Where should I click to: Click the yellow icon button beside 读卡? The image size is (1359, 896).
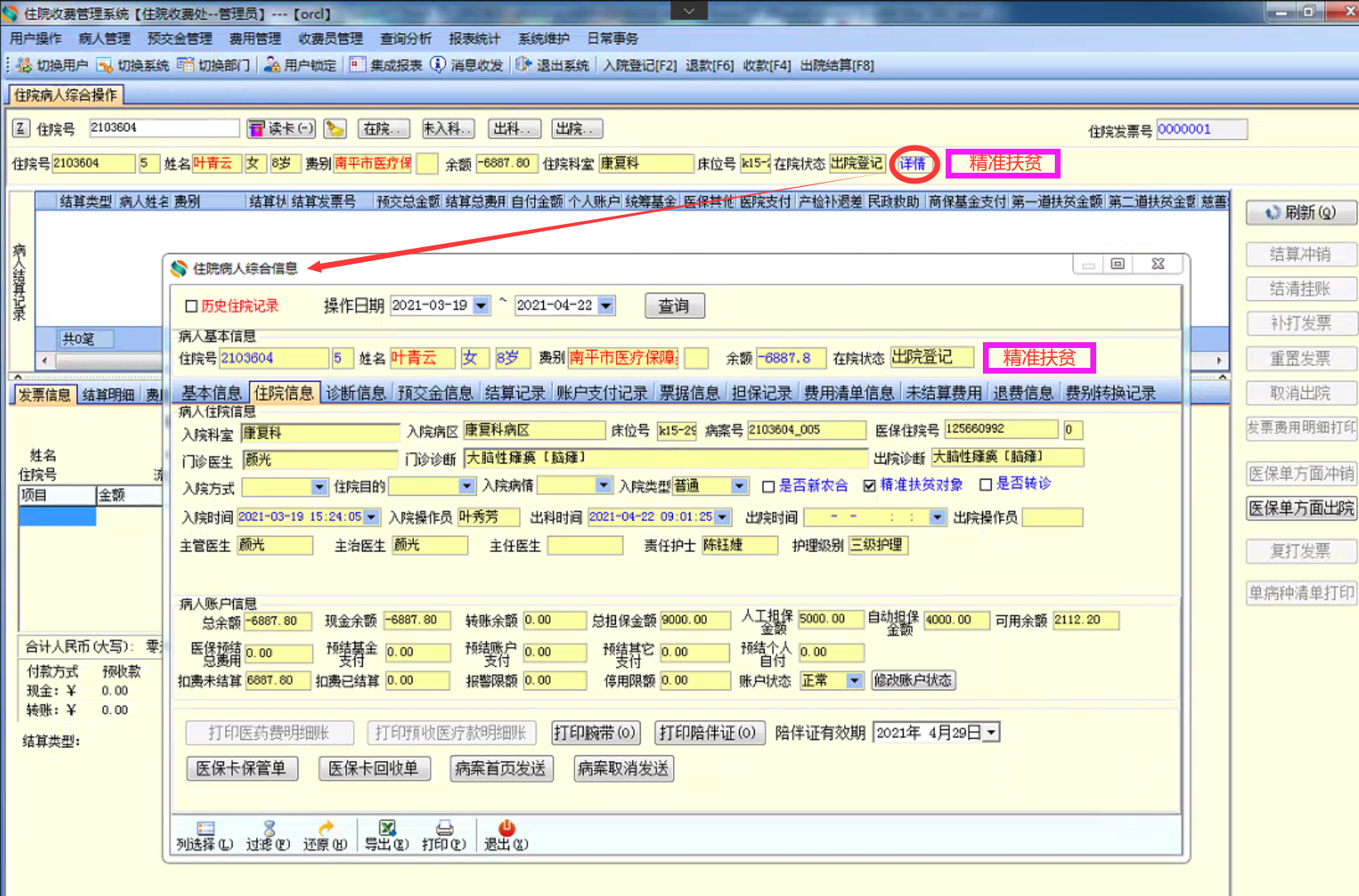coord(335,129)
